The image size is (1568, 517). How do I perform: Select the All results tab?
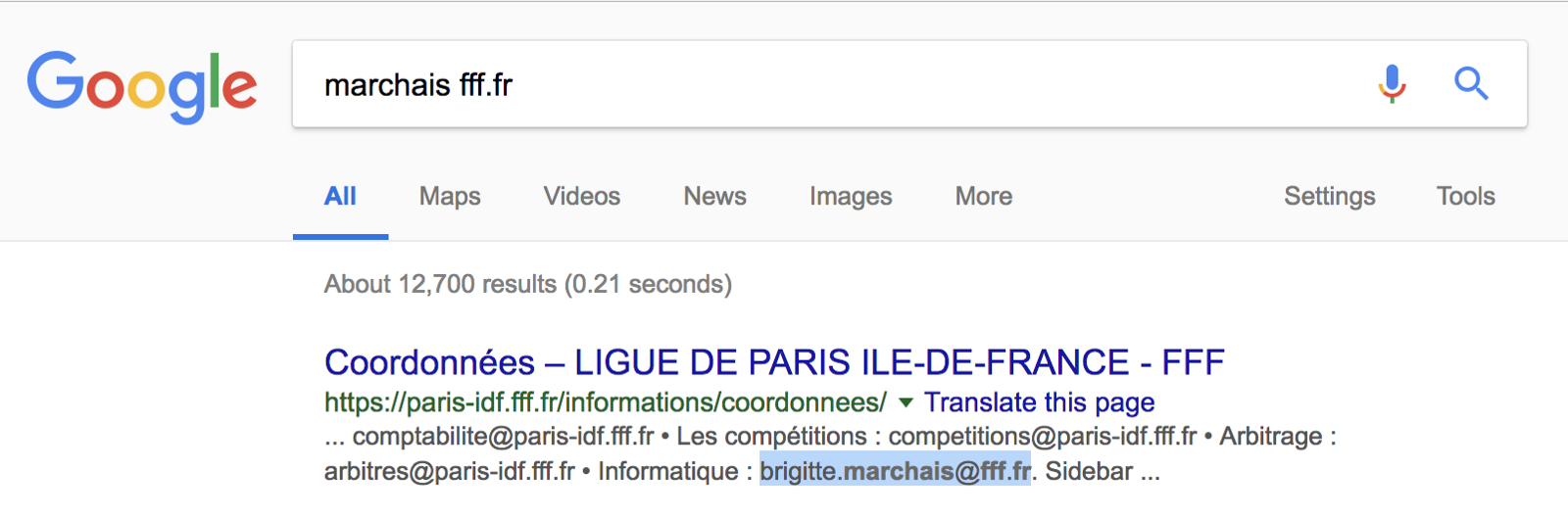[340, 197]
